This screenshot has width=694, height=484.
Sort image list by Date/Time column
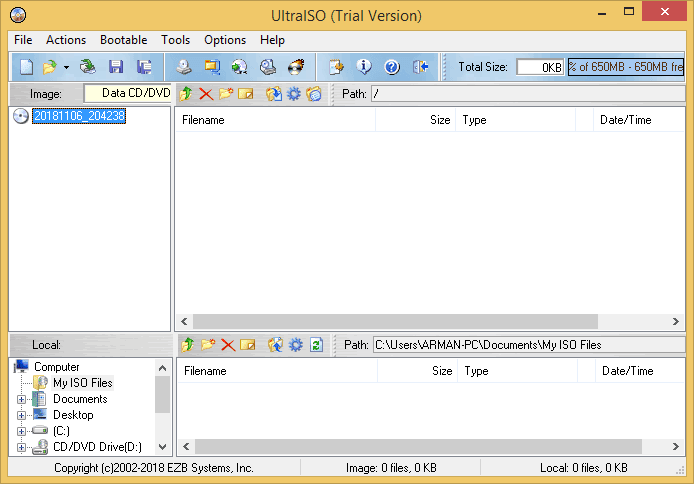pyautogui.click(x=639, y=120)
